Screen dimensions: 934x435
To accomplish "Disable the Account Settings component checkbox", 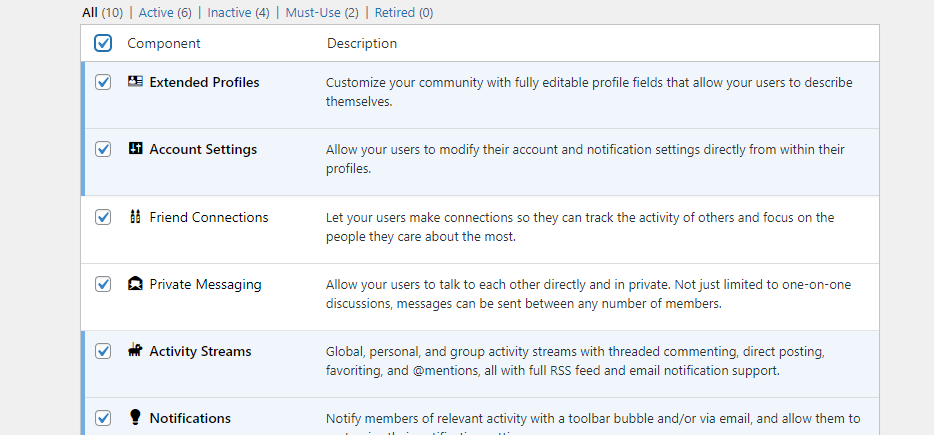I will 103,149.
